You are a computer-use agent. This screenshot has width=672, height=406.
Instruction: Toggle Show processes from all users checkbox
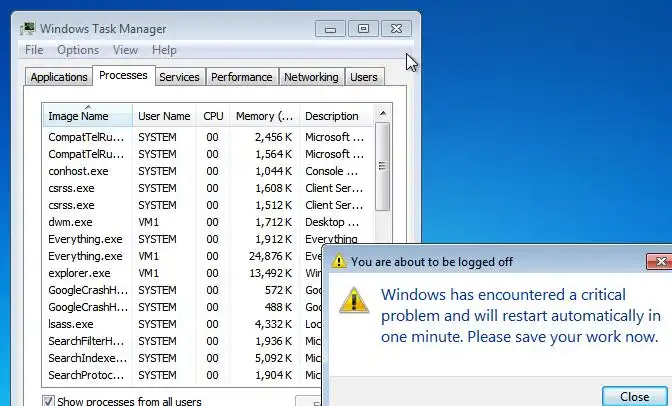(48, 401)
